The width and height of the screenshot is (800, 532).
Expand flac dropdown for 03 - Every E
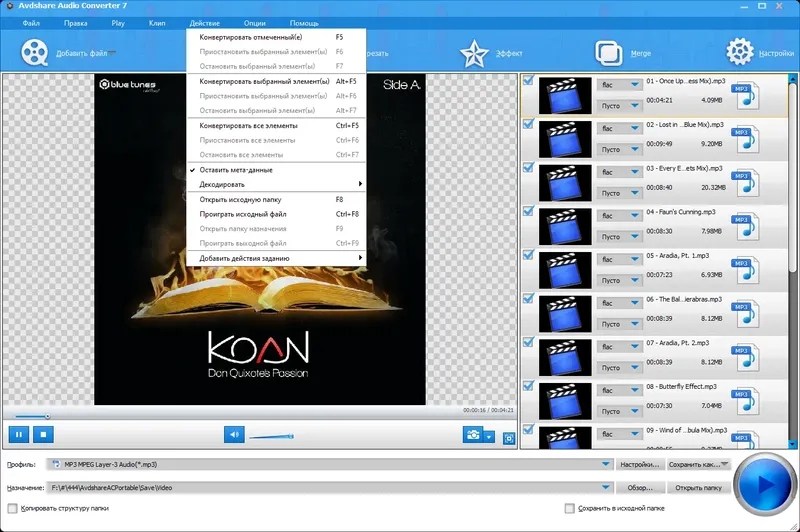[x=635, y=172]
